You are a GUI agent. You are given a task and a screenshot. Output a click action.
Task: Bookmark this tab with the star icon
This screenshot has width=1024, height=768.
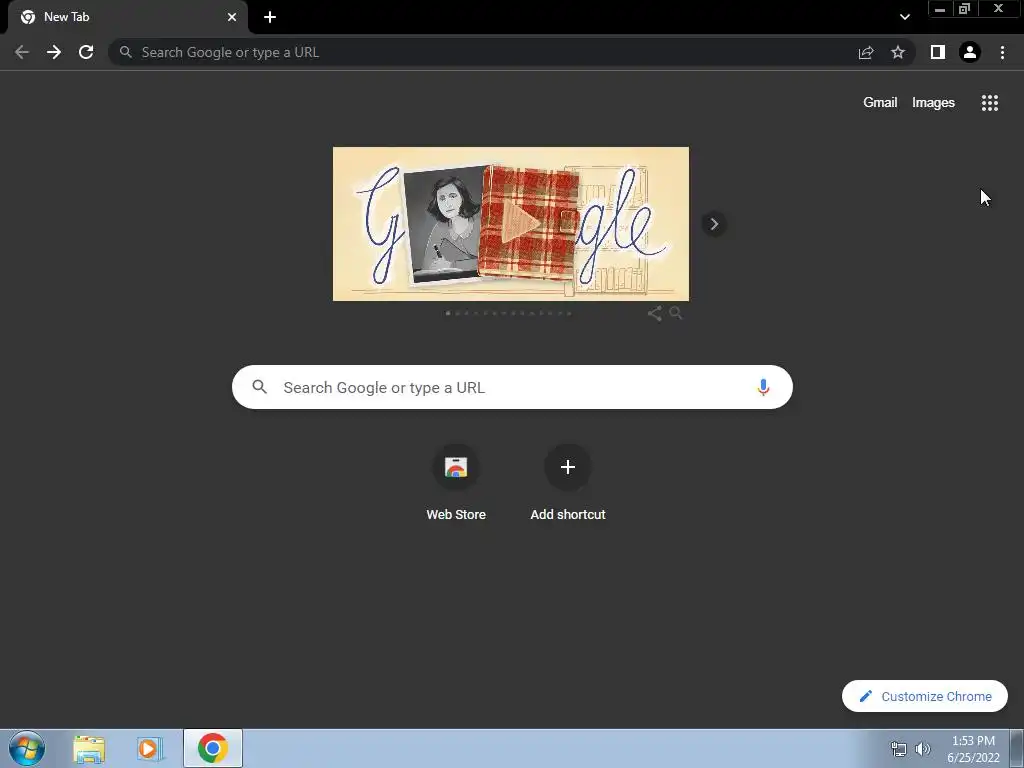click(x=898, y=52)
